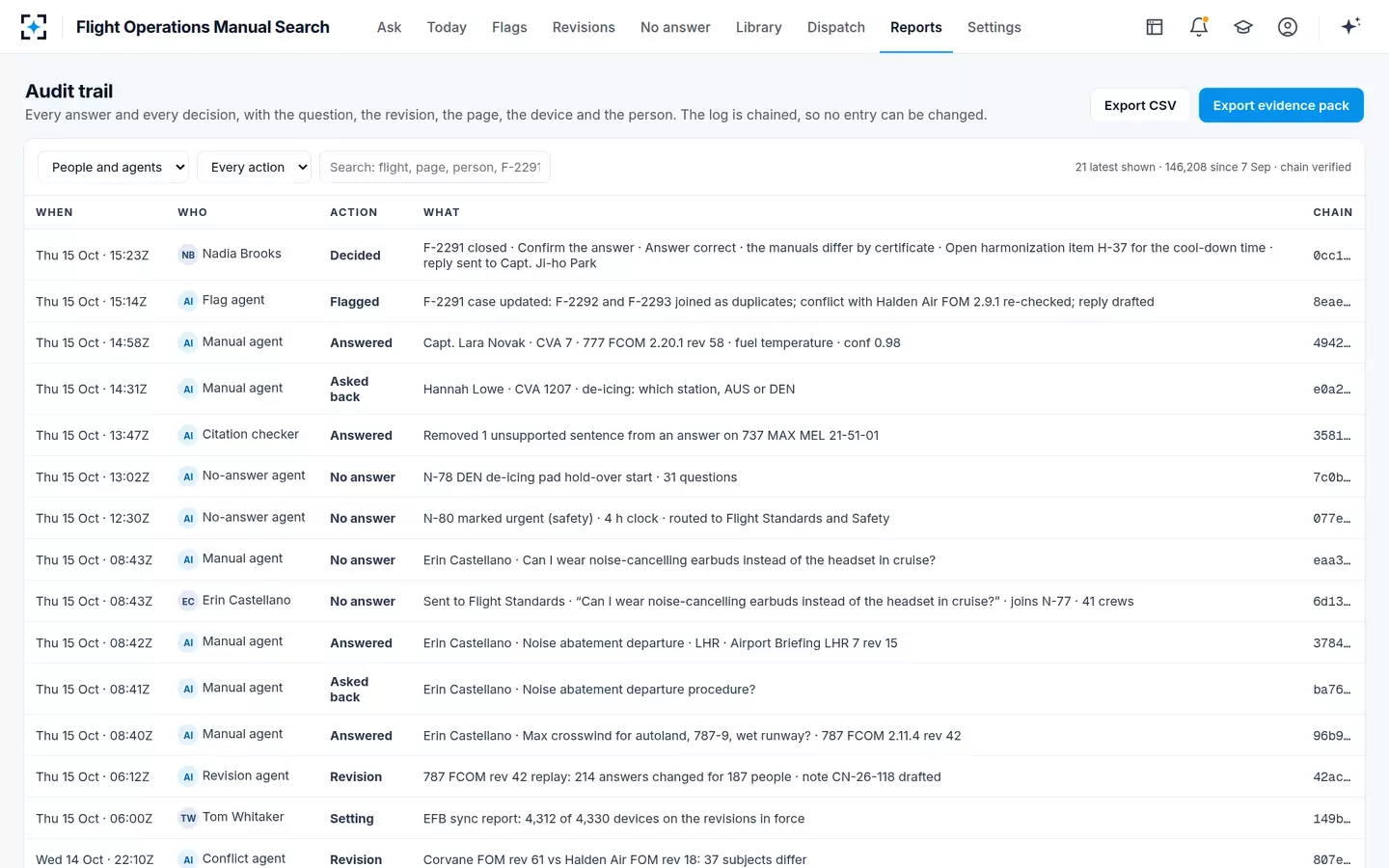
Task: Click the Corvane FOM vs Halden Air entry
Action: 614,859
